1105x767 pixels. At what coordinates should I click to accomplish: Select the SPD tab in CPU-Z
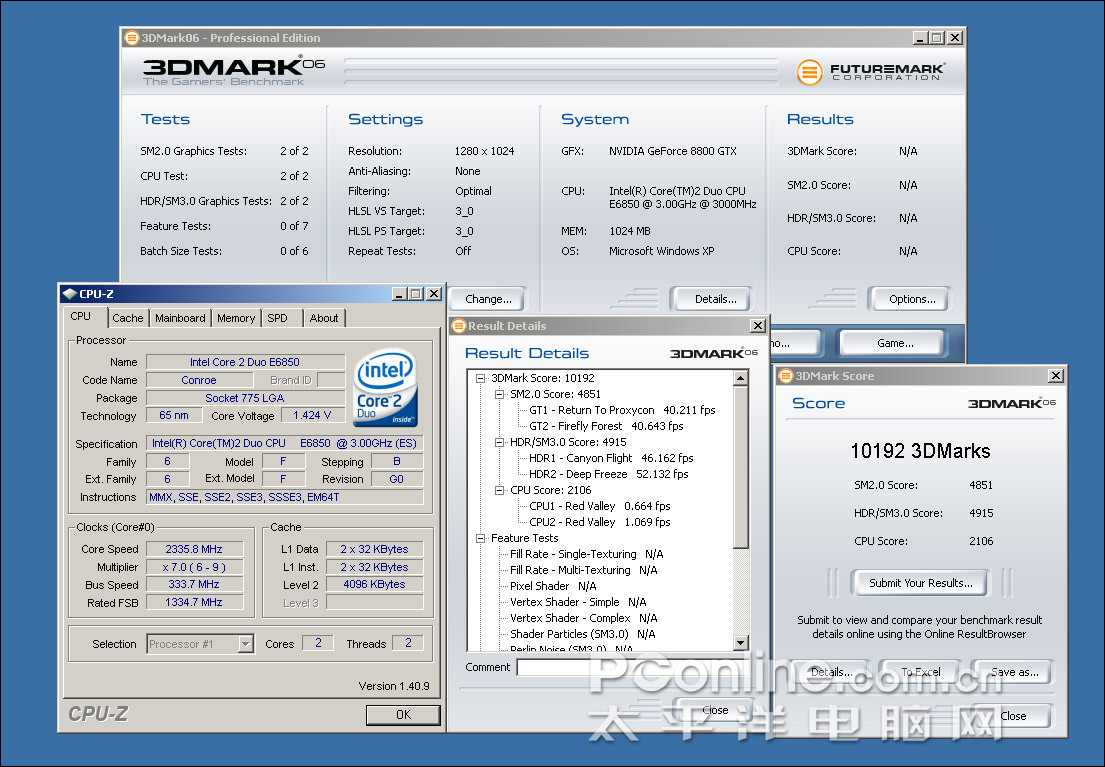pyautogui.click(x=278, y=318)
